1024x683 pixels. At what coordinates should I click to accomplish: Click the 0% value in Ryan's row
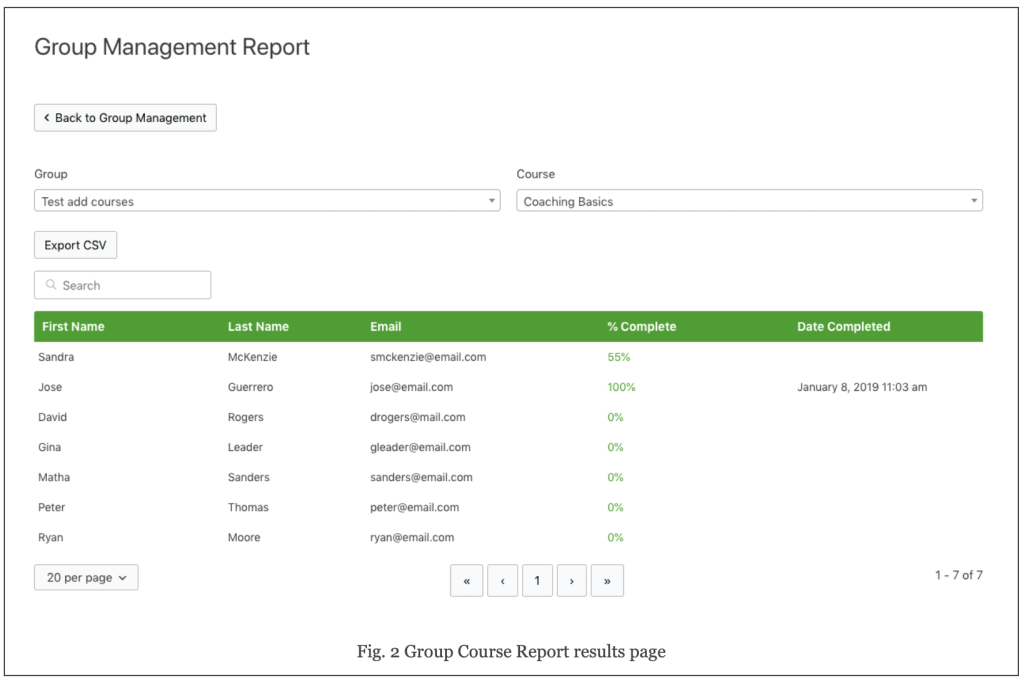click(x=615, y=537)
